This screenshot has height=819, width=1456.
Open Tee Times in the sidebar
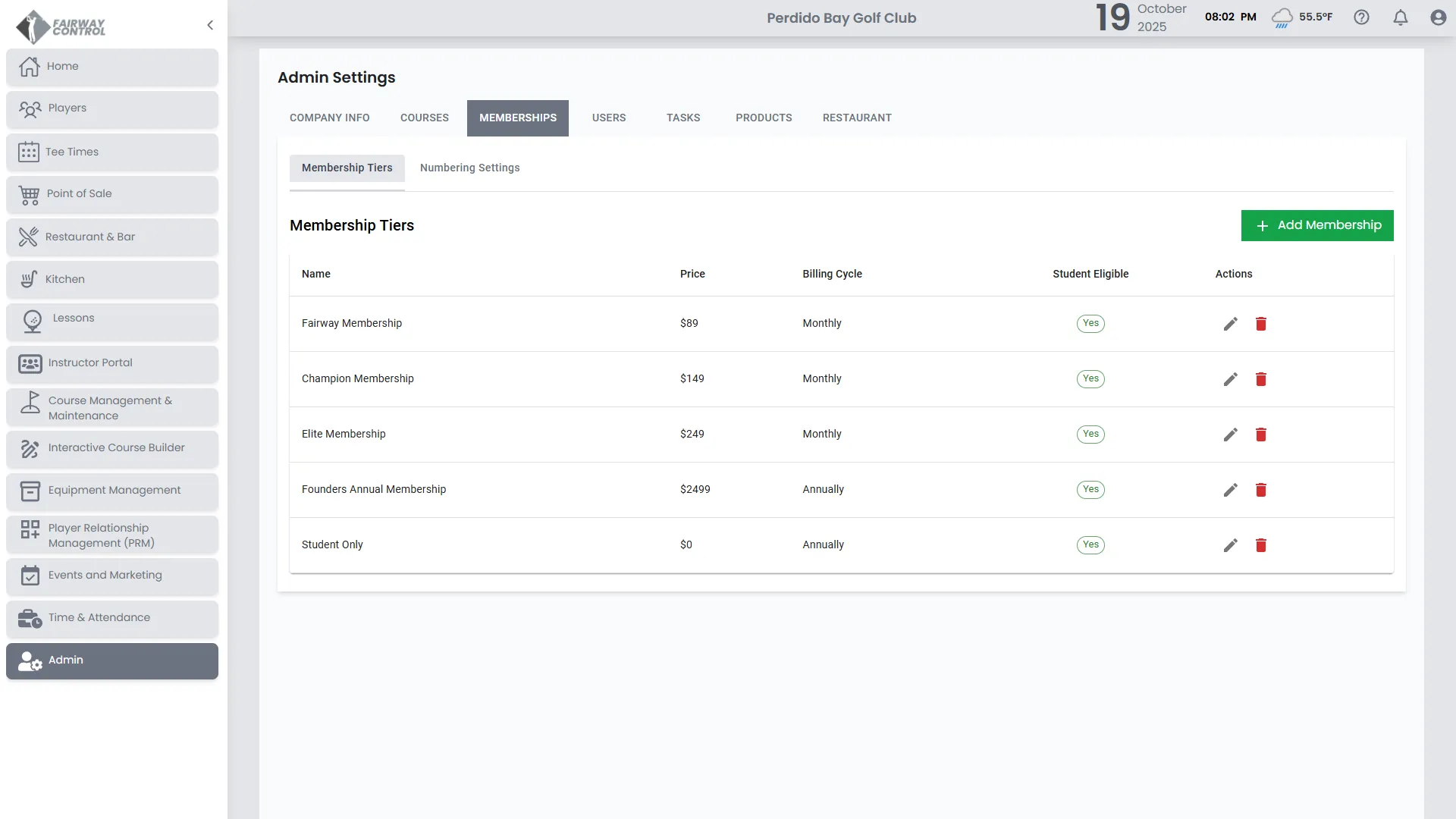(x=112, y=152)
